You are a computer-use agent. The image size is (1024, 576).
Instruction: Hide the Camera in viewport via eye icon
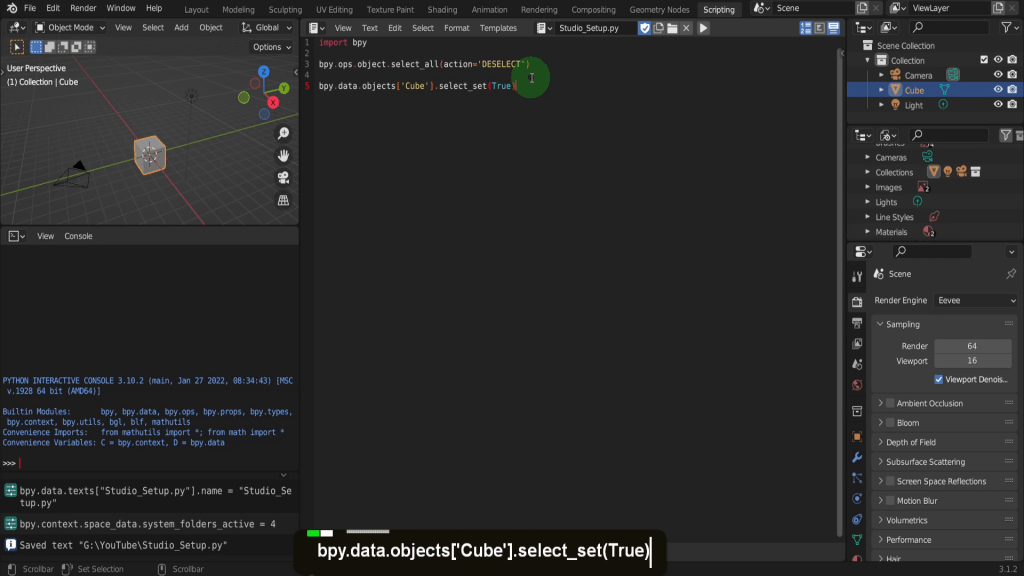pos(997,75)
